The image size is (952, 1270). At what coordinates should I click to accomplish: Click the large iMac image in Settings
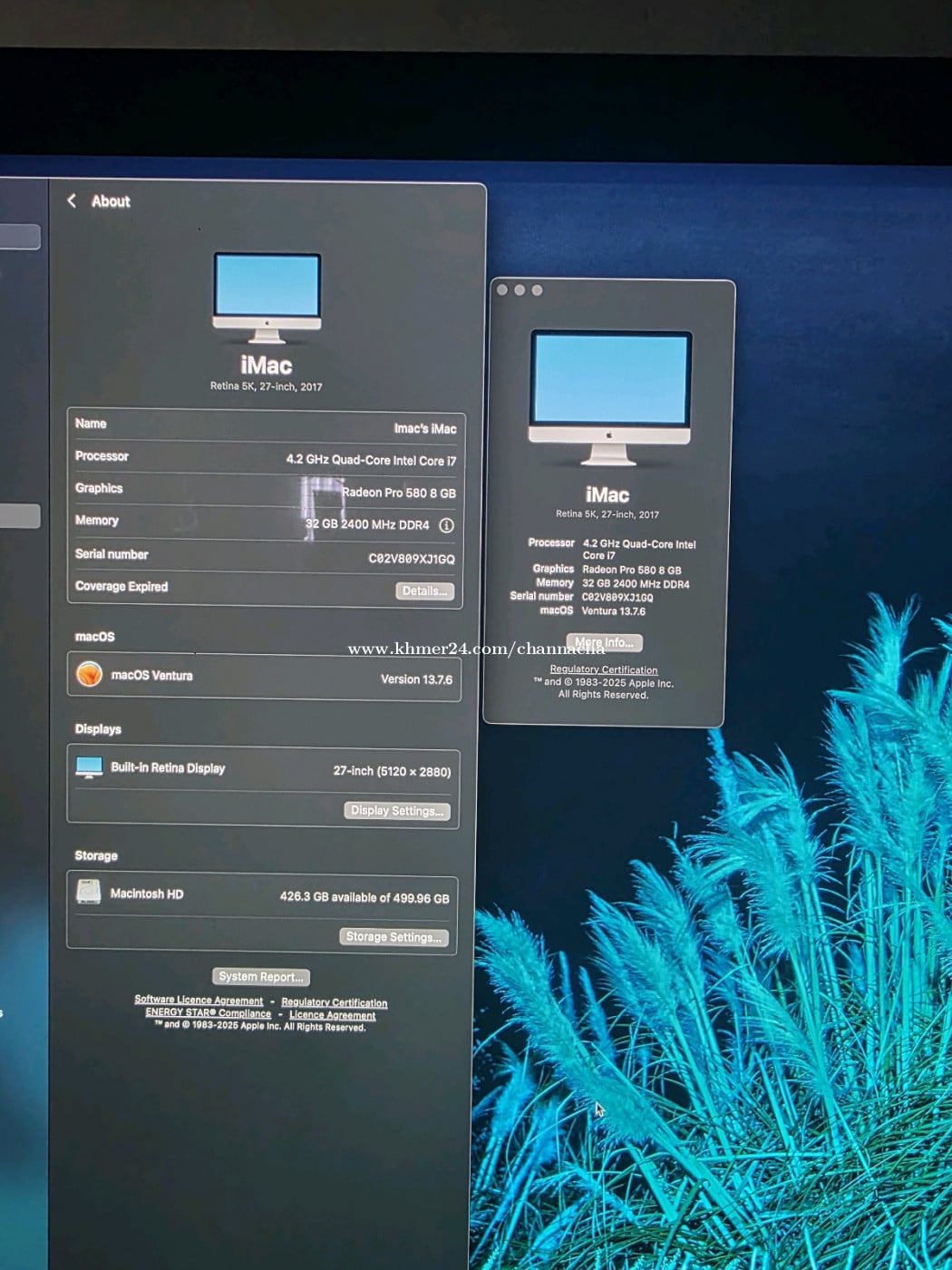coord(267,298)
